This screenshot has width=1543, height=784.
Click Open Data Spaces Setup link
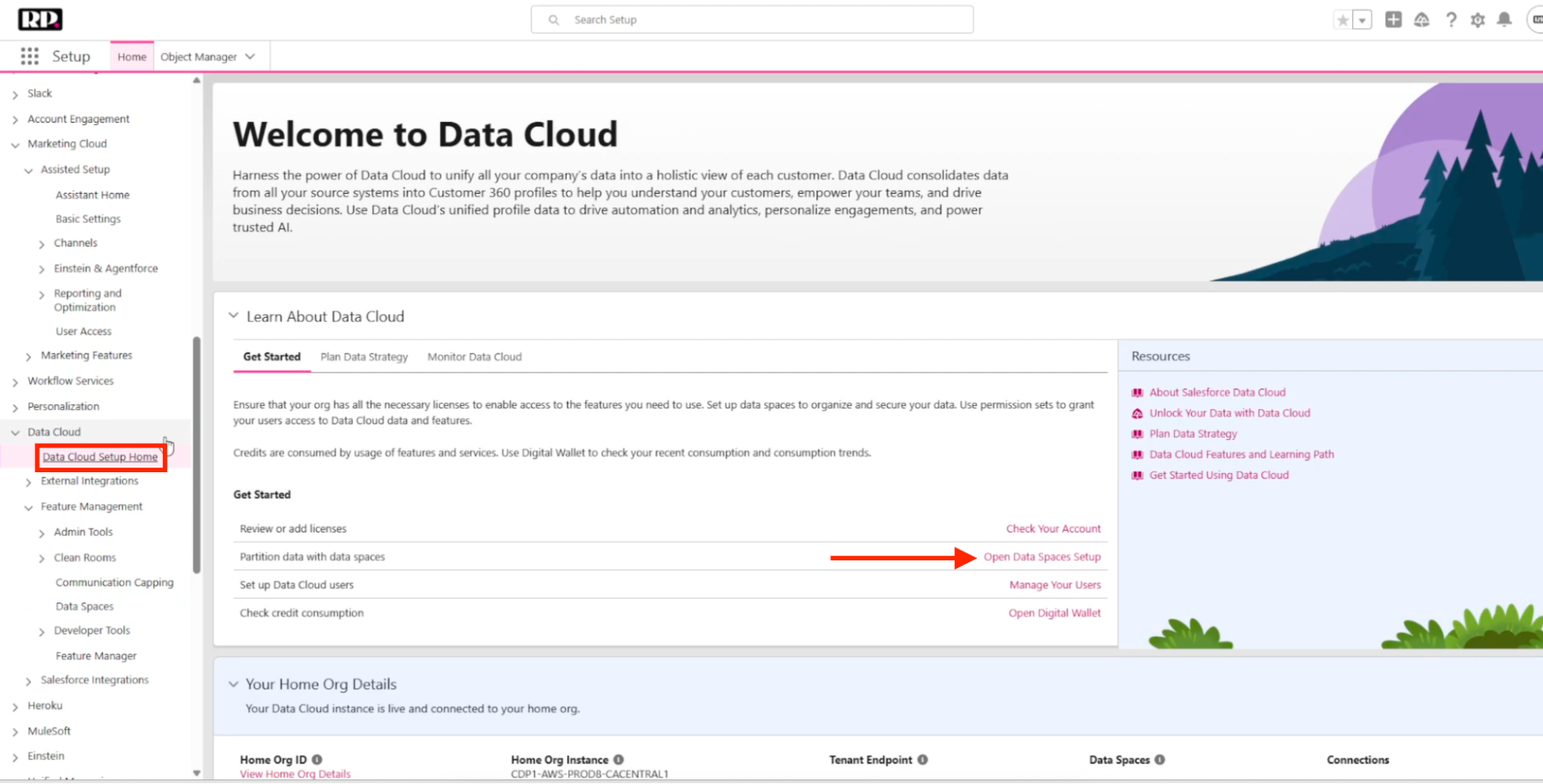pyautogui.click(x=1041, y=556)
